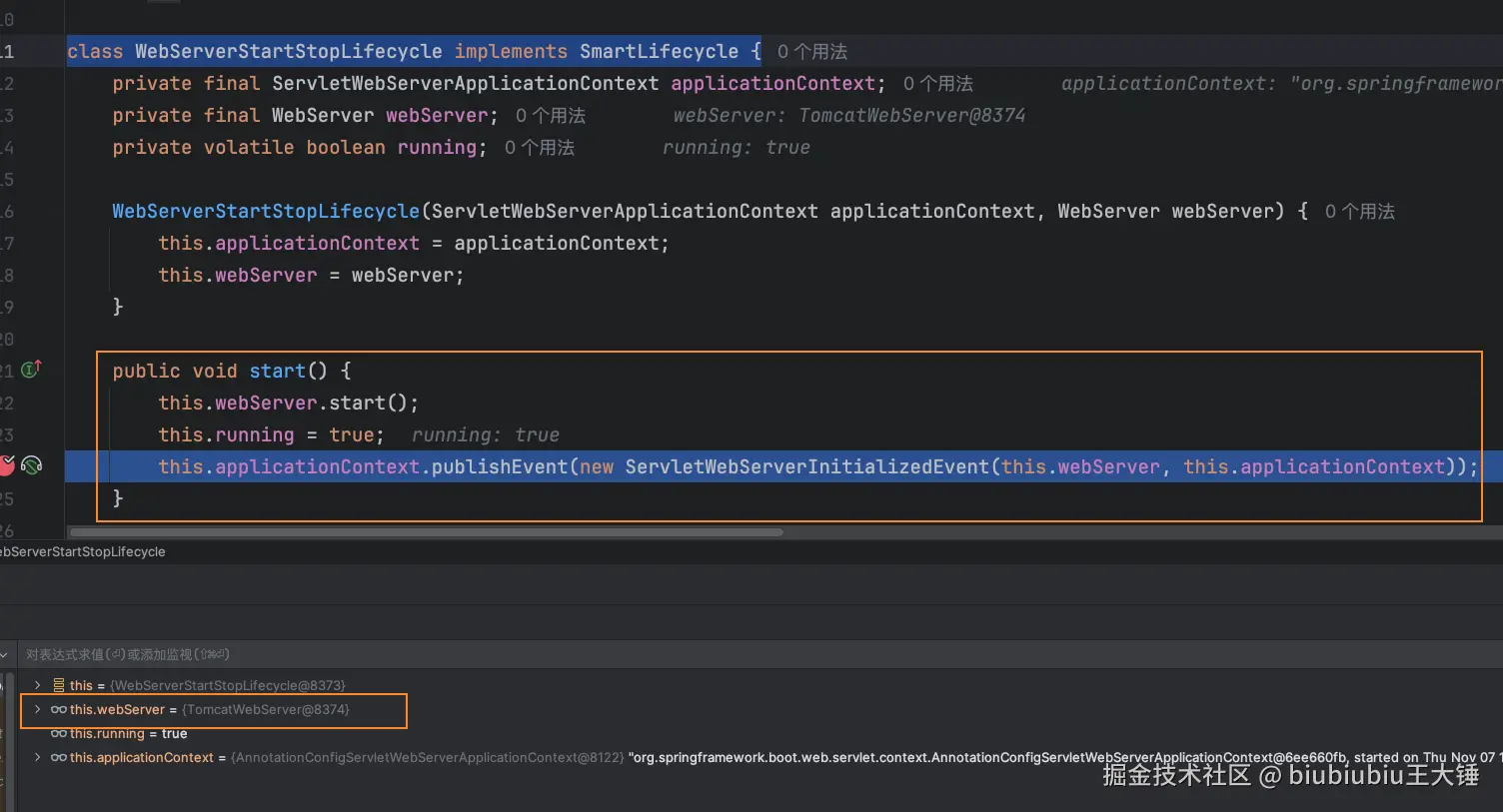This screenshot has width=1503, height=812.
Task: Click the watch glasses icon for this.running
Action: 59,733
